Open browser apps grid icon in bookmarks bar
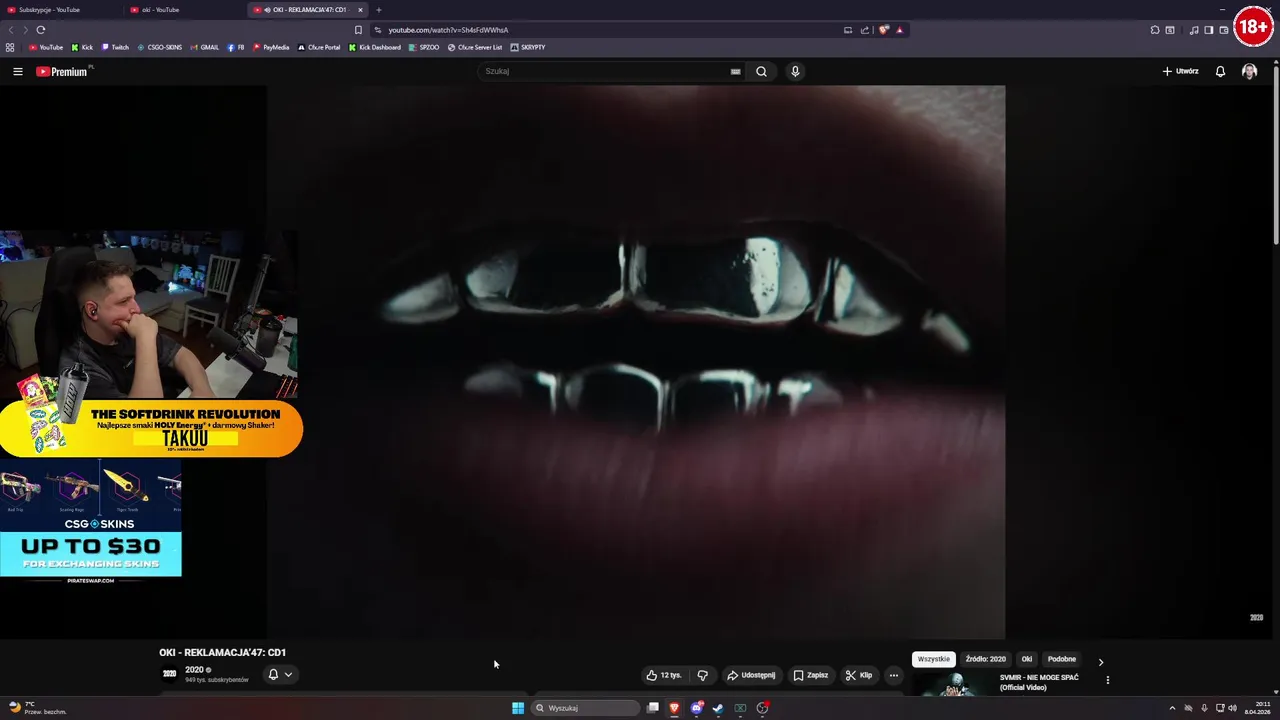The height and width of the screenshot is (720, 1280). pos(10,47)
